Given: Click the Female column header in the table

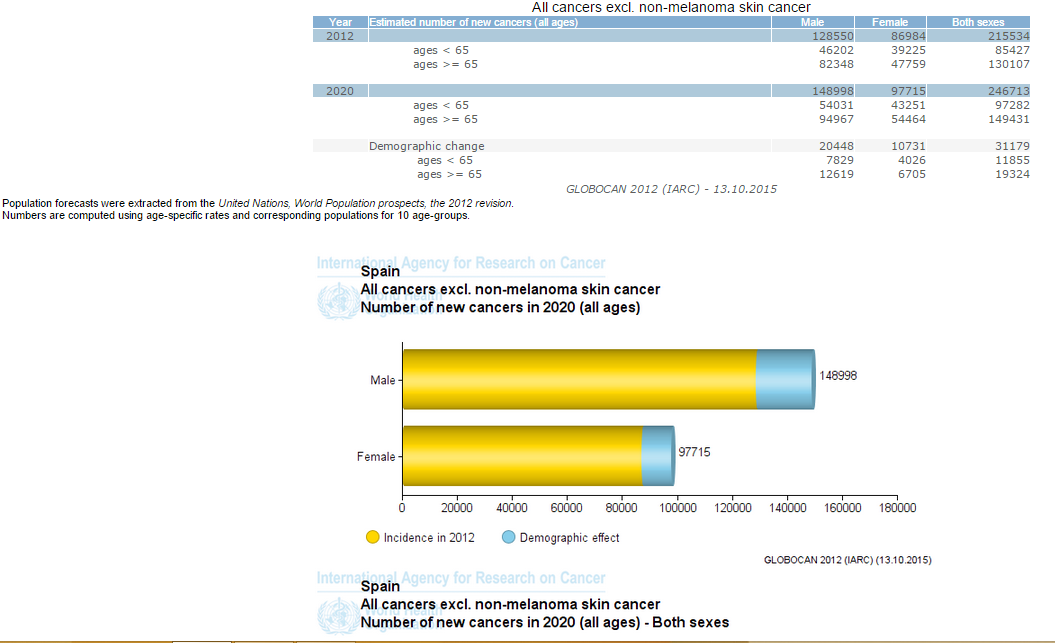Looking at the screenshot, I should point(889,22).
